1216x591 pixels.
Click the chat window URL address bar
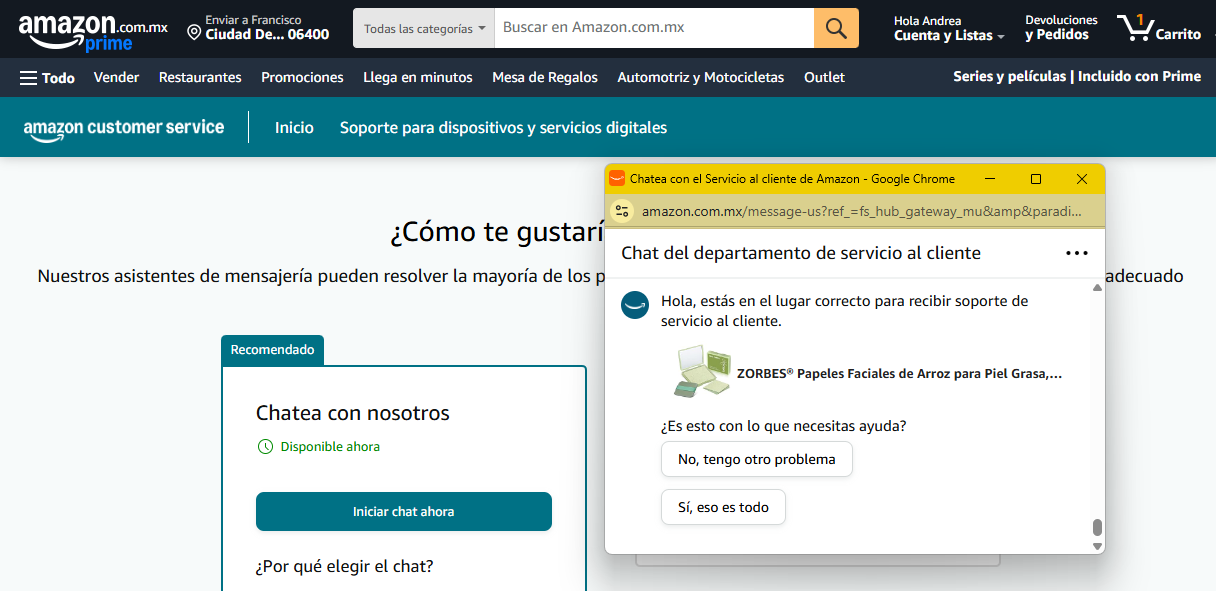(x=861, y=211)
